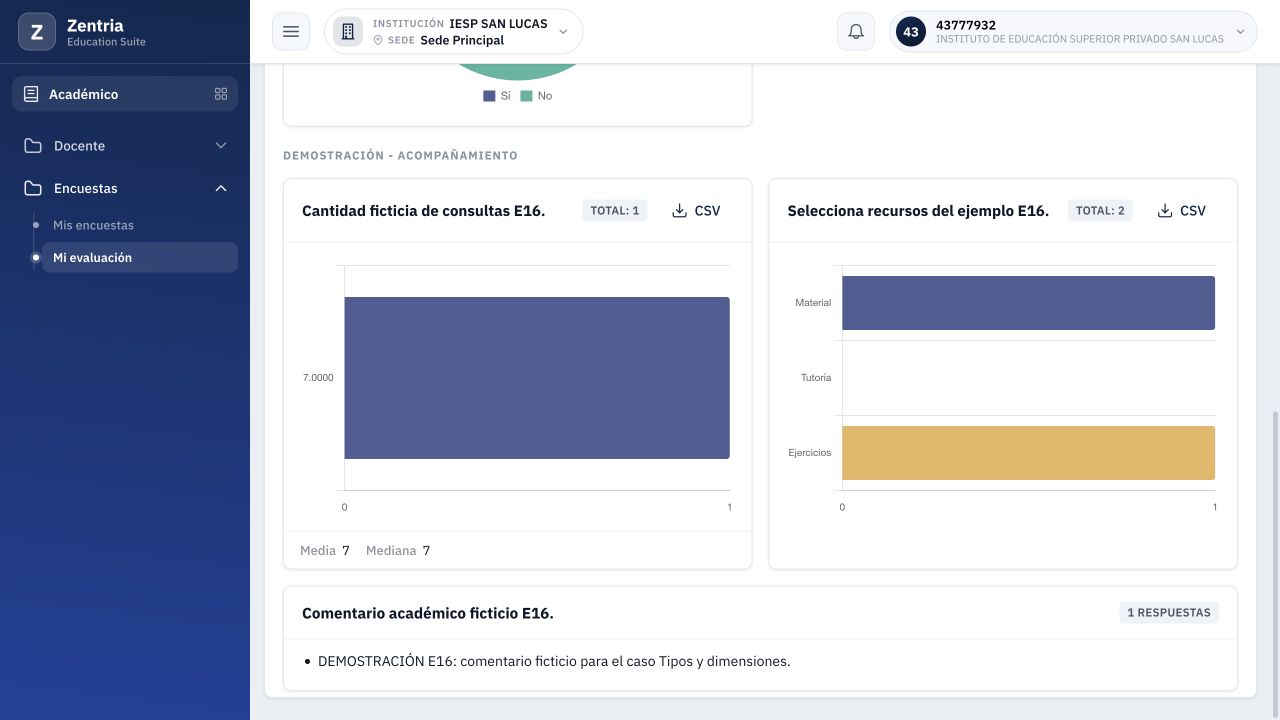Collapse the Encuestas menu chevron
This screenshot has height=720, width=1280.
pos(221,188)
